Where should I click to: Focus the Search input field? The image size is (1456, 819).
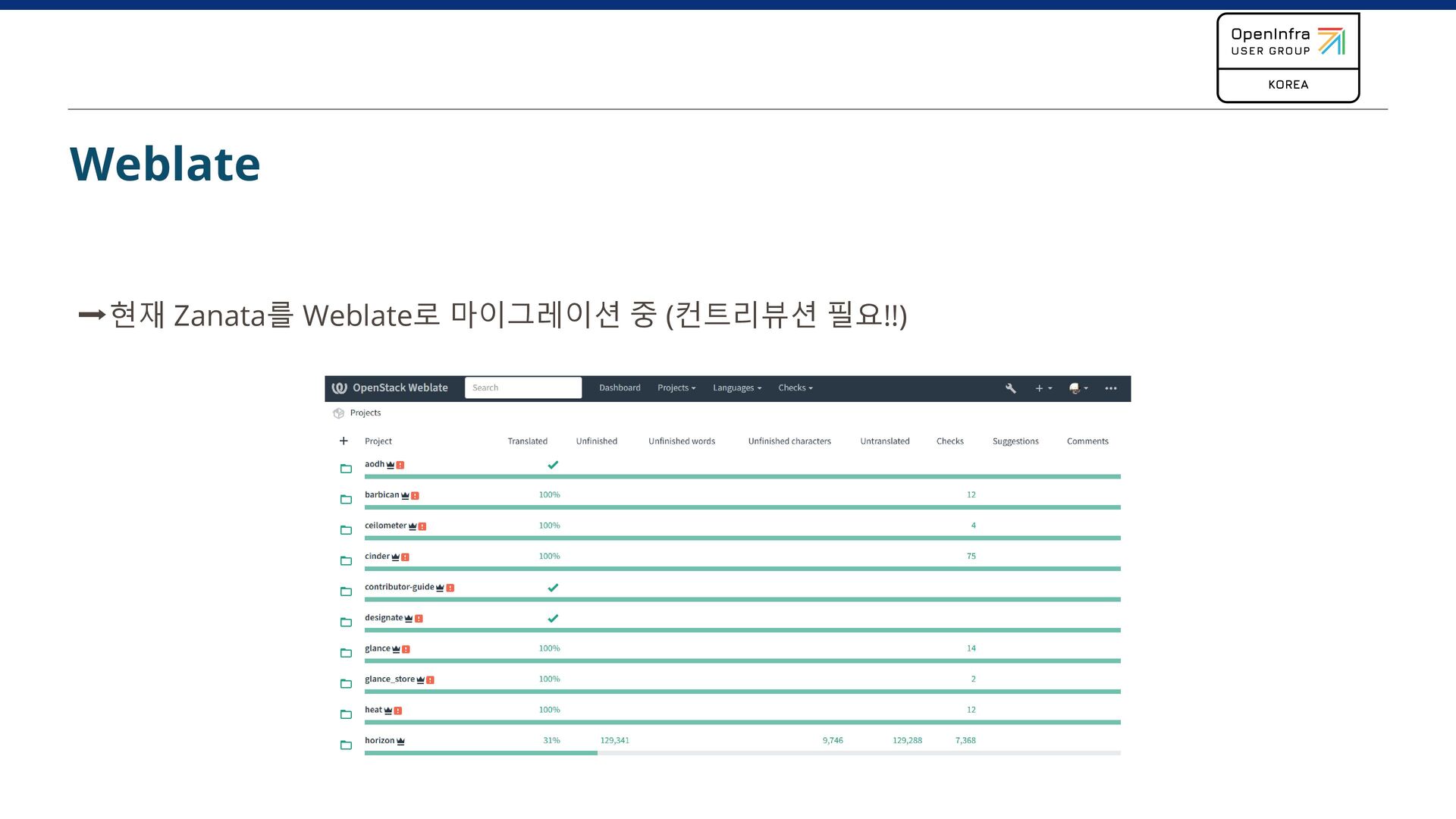click(523, 388)
